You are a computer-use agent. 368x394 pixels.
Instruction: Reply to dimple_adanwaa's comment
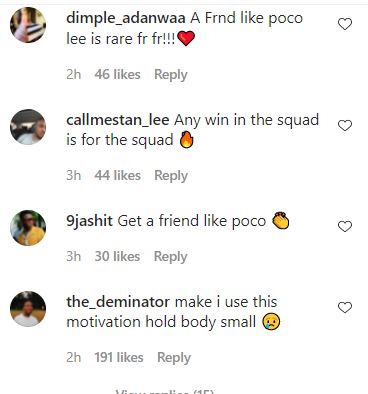click(x=171, y=75)
